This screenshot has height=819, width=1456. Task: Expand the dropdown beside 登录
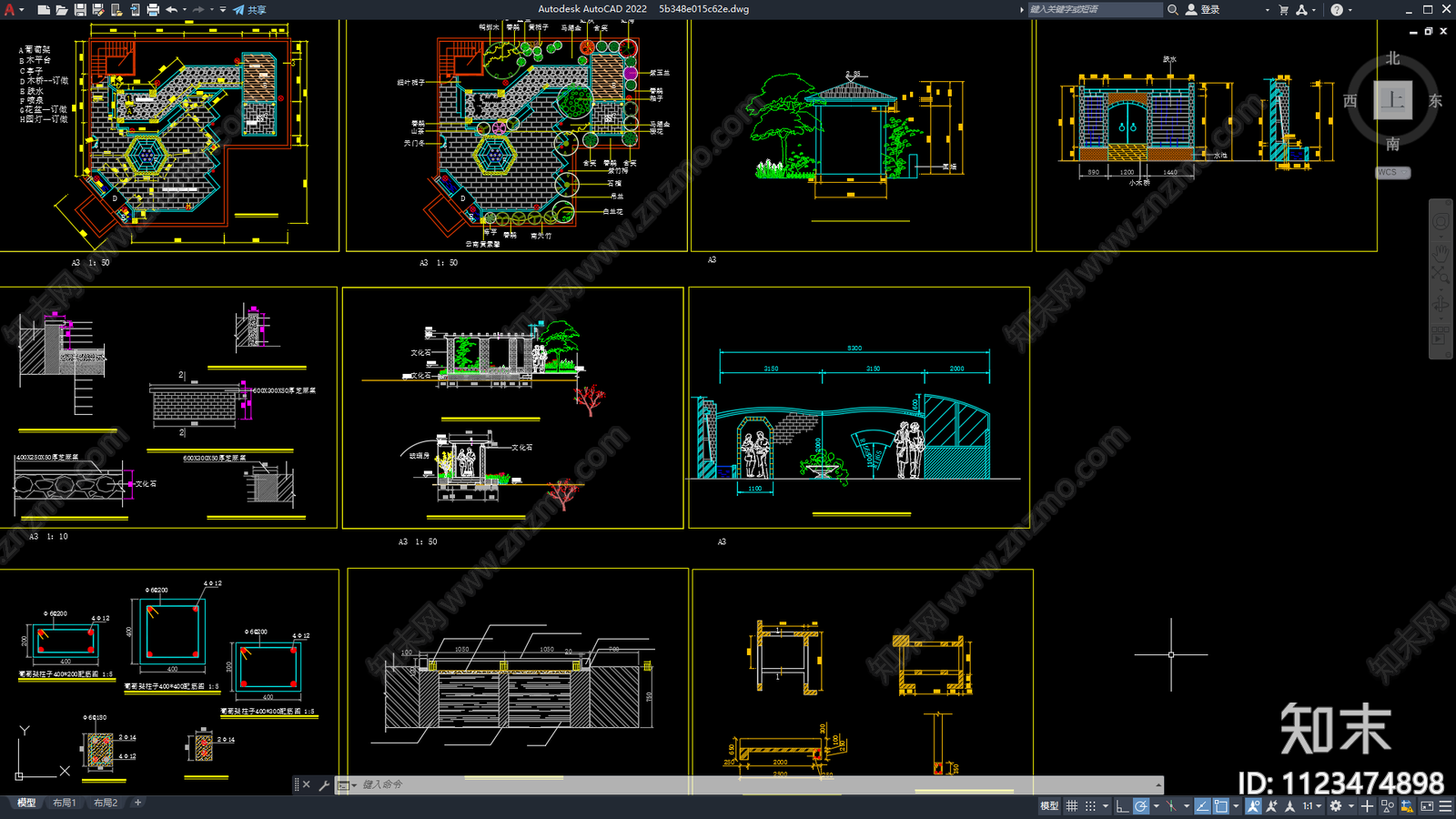coord(1267,10)
